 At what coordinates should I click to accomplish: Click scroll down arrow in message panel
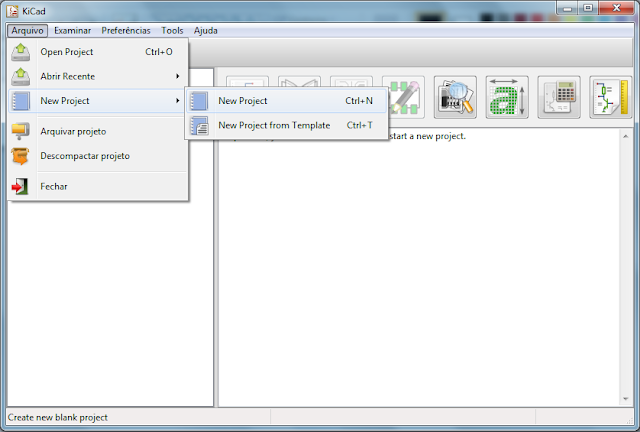point(625,399)
